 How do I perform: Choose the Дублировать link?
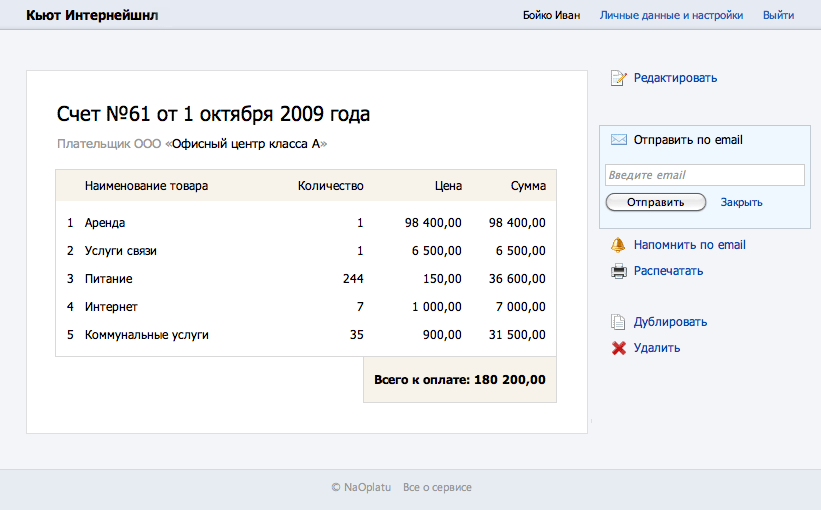670,322
